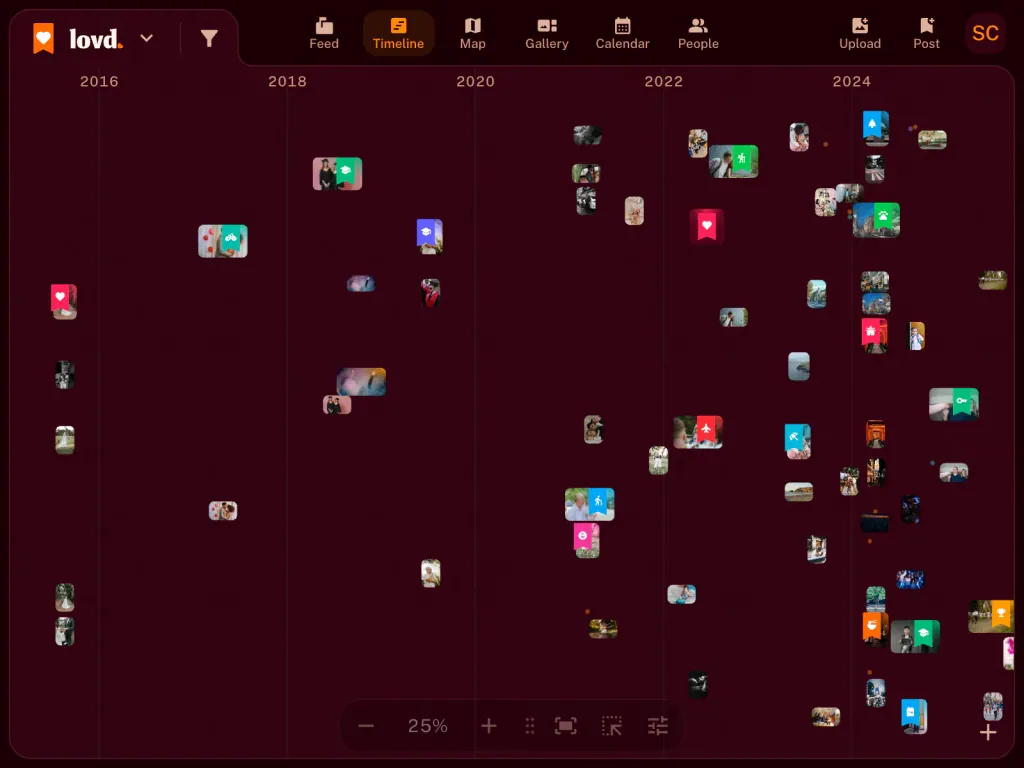
Task: Open the red heart bookmark card near 2022
Action: coord(707,226)
